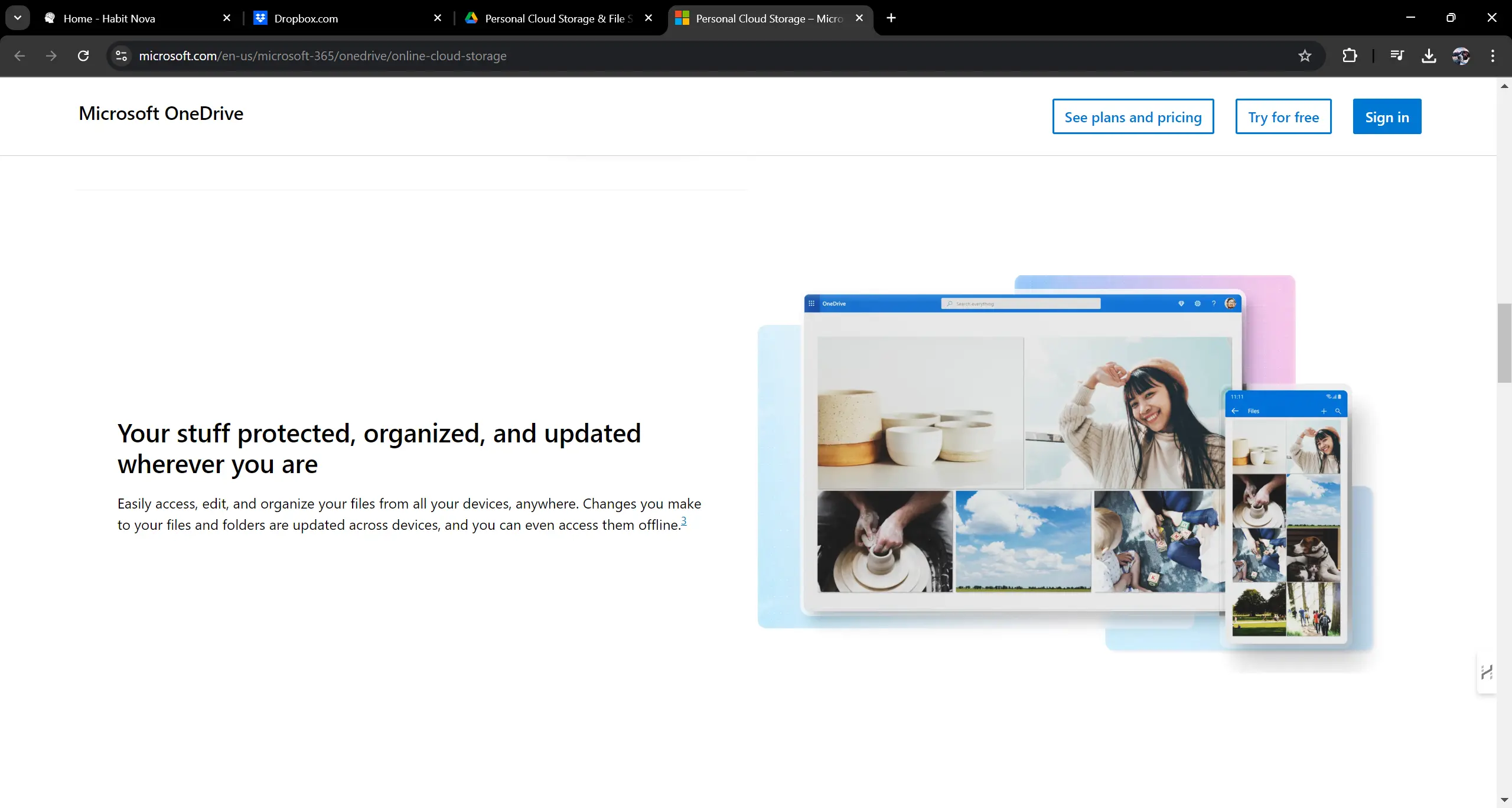This screenshot has width=1512, height=808.
Task: Close the Google Drive Personal Cloud Storage tab
Action: pos(649,18)
